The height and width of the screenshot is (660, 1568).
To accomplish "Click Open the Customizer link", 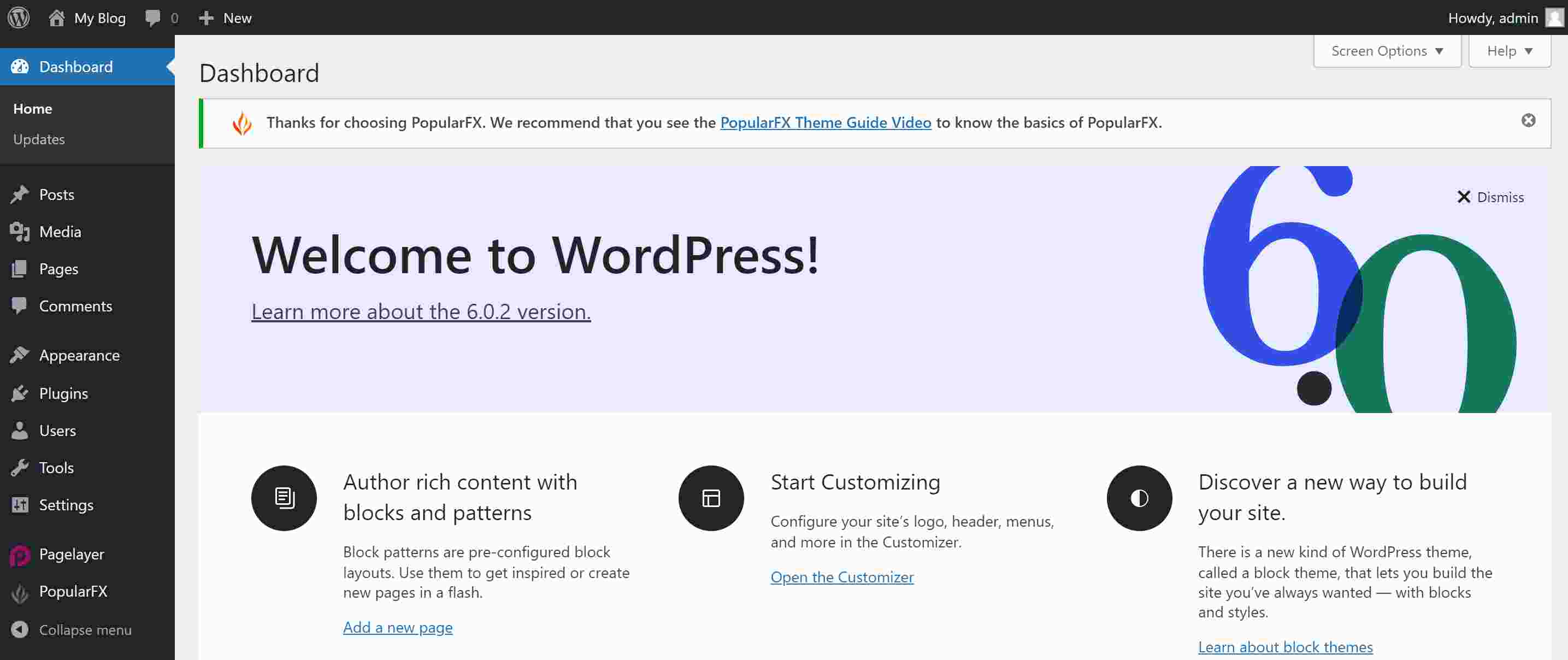I will coord(842,576).
